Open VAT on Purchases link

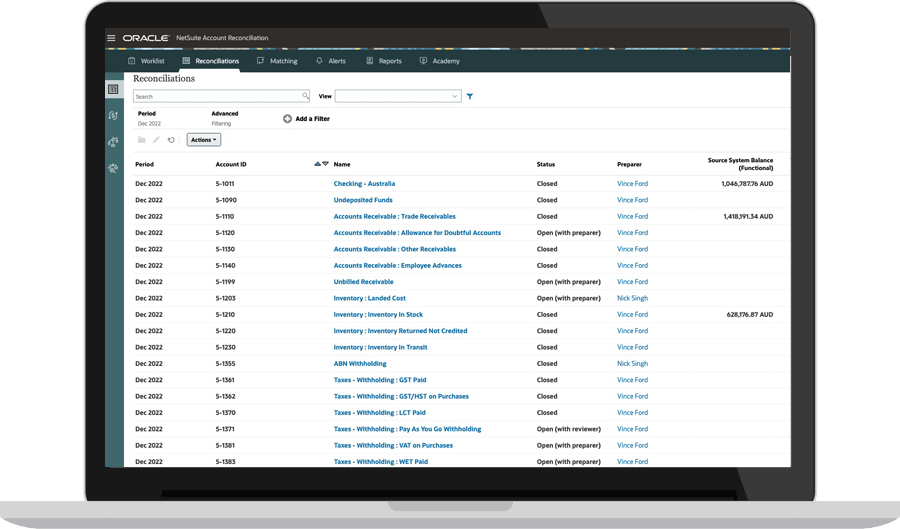tap(393, 445)
